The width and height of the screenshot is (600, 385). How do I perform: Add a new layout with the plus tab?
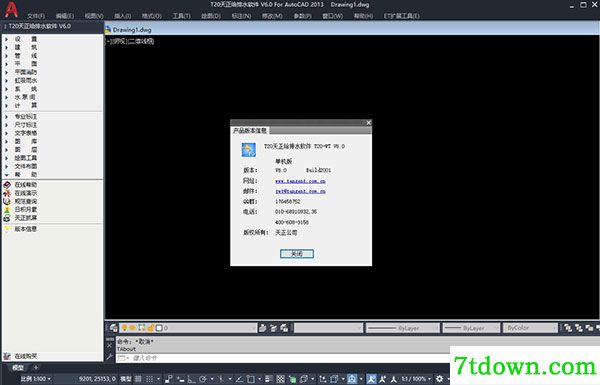[x=36, y=368]
